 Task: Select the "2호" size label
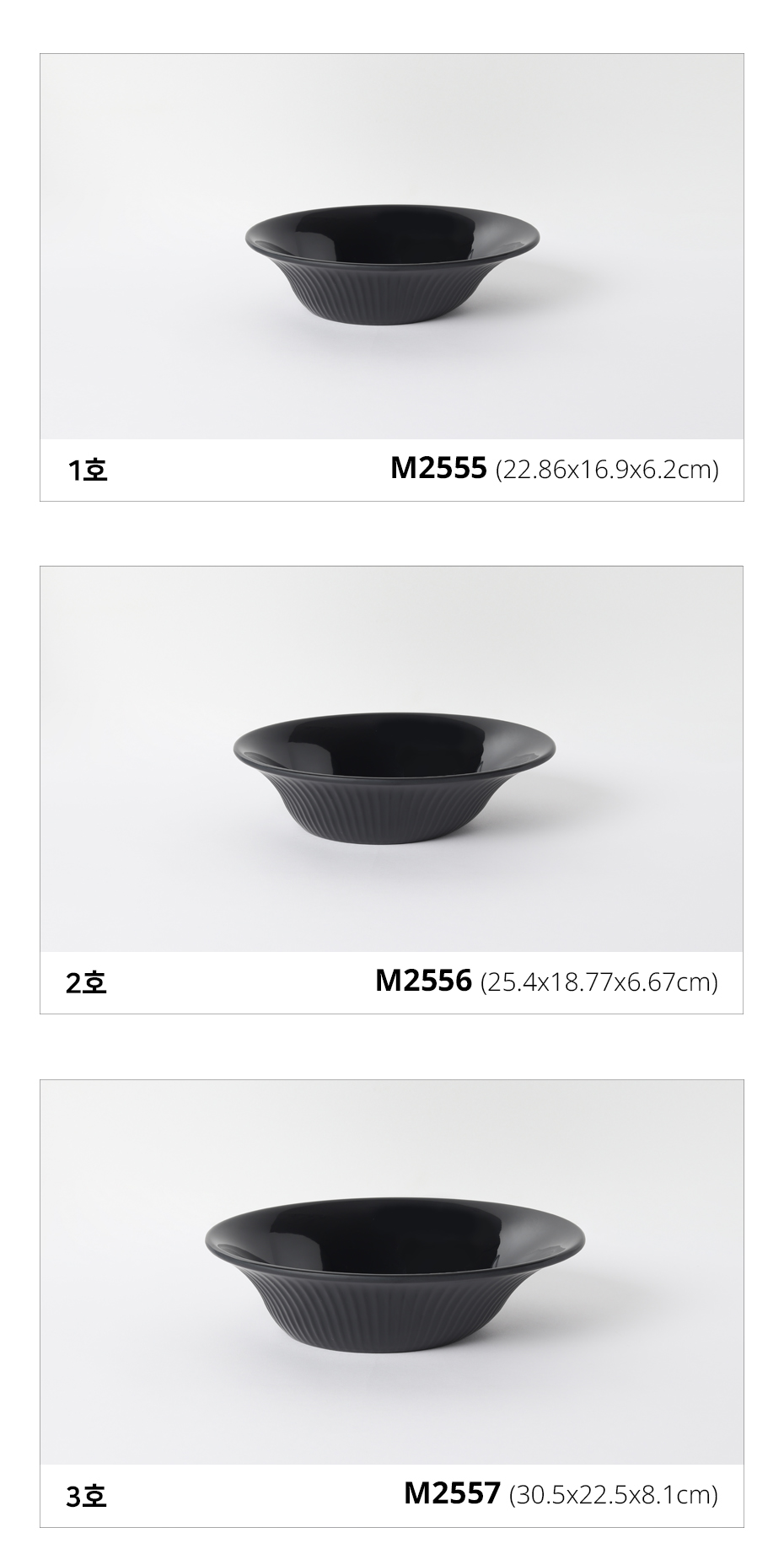[86, 983]
